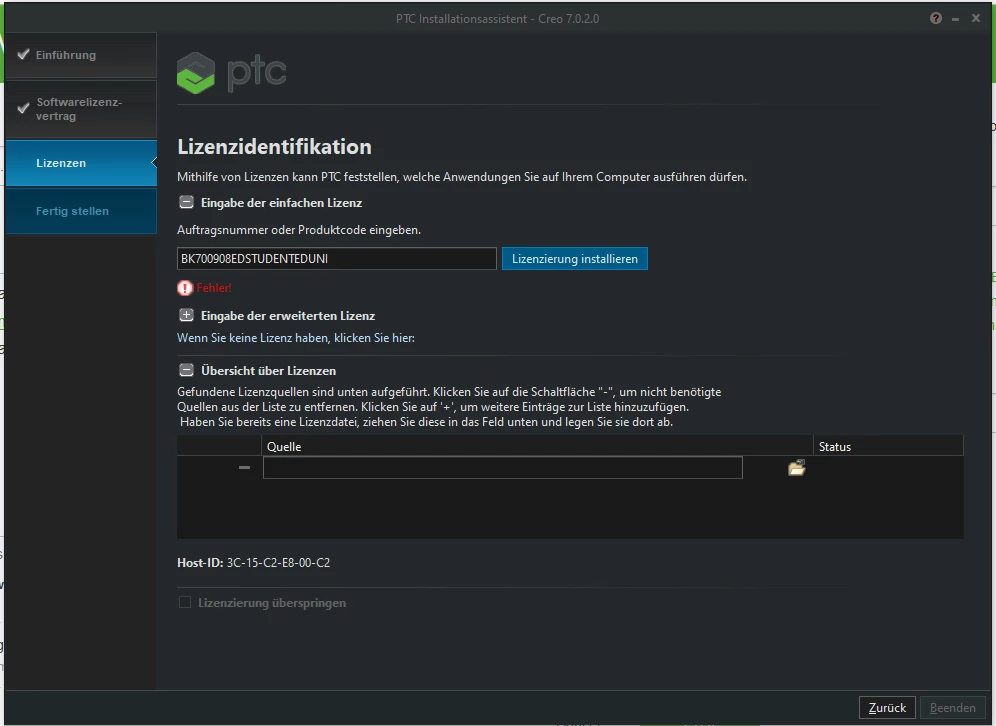The image size is (996, 726).
Task: Remove license source with minus icon
Action: click(x=245, y=467)
